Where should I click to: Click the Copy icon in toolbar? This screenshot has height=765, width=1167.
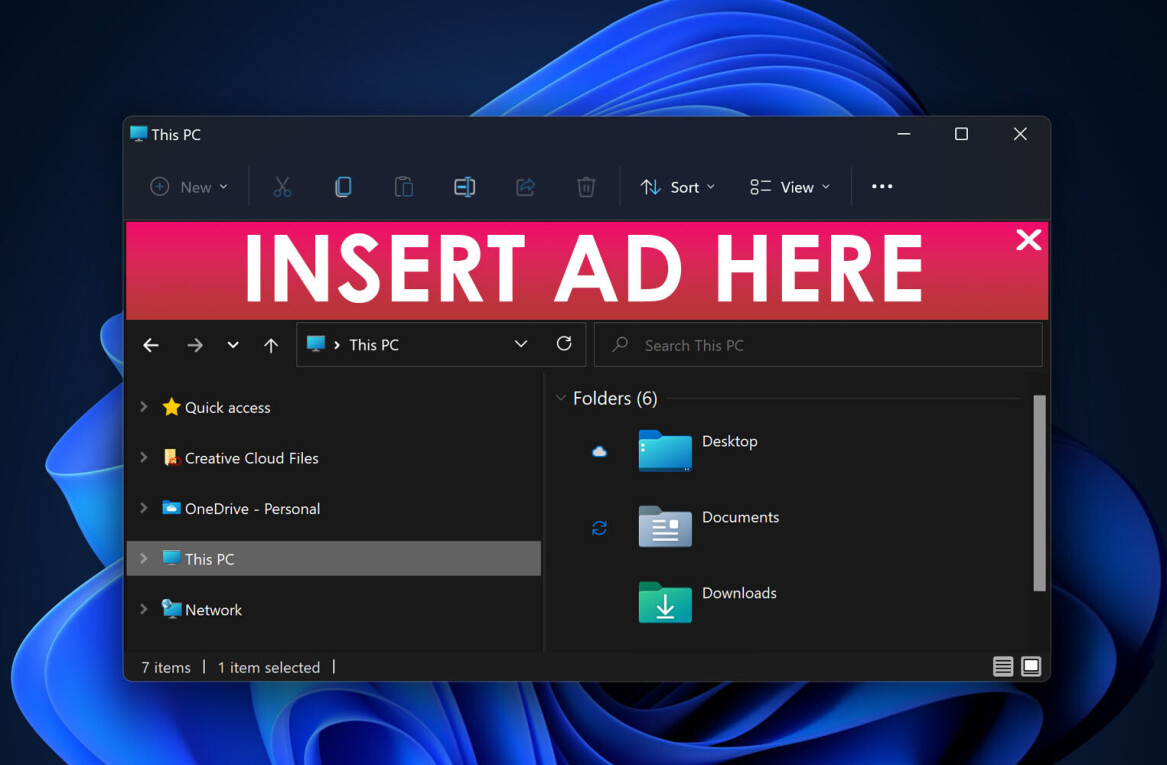343,187
